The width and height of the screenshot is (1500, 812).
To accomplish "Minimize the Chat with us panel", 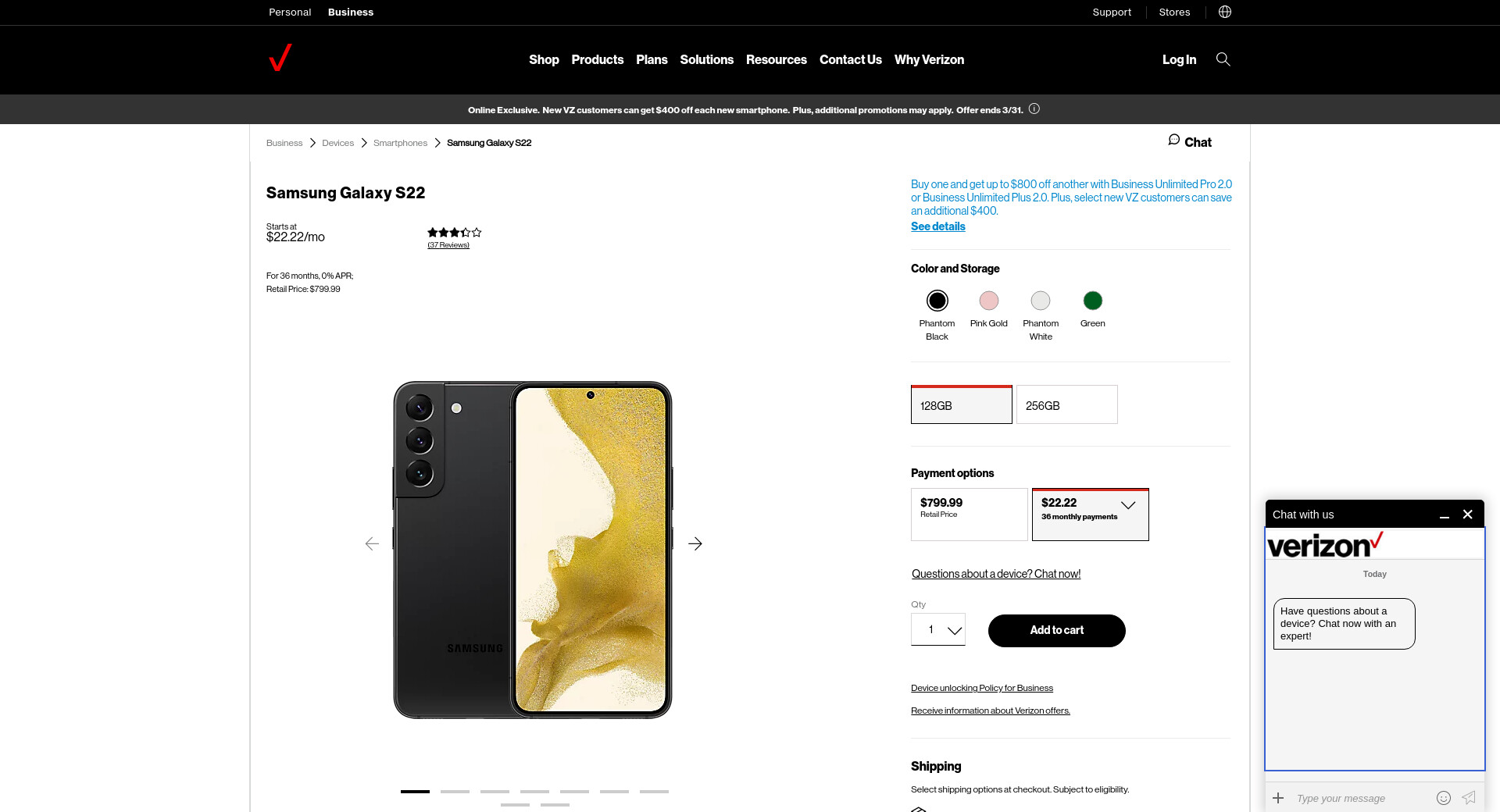I will pos(1445,515).
